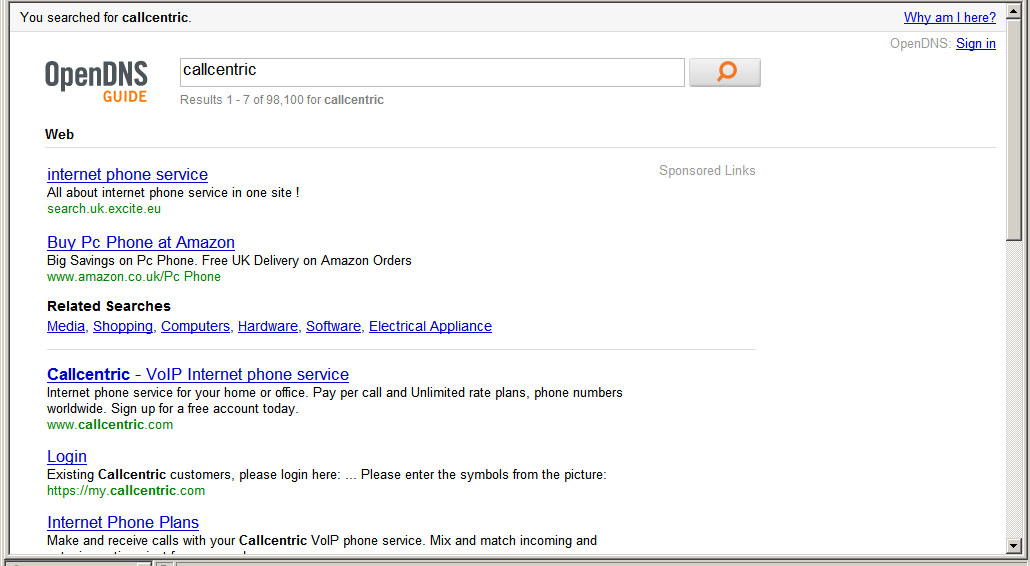Click the www.amazon.co.uk/Pc Phone URL text
The width and height of the screenshot is (1030, 566).
(x=133, y=277)
